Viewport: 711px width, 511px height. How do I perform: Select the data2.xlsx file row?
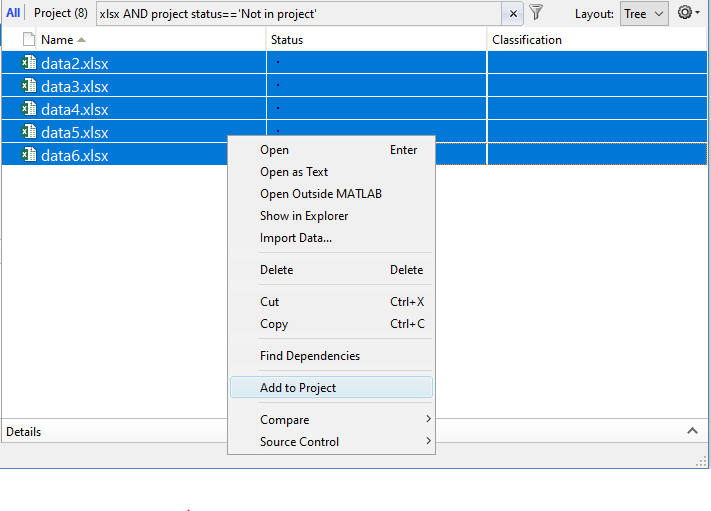[354, 63]
